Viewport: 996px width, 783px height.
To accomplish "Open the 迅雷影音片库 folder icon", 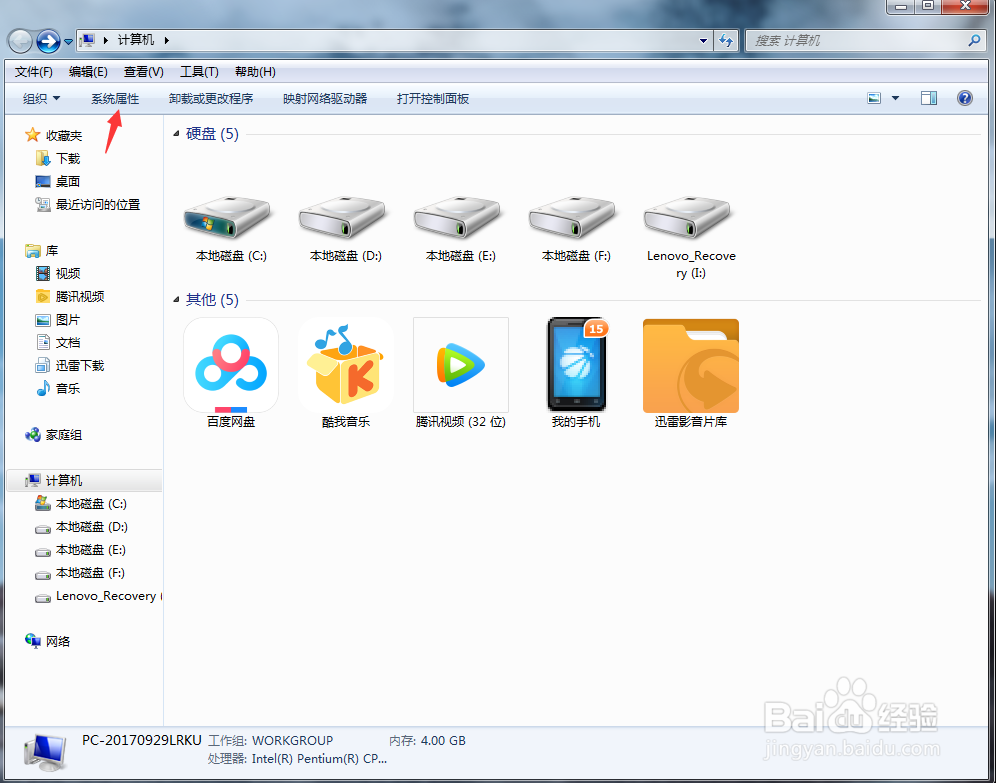I will pyautogui.click(x=690, y=366).
